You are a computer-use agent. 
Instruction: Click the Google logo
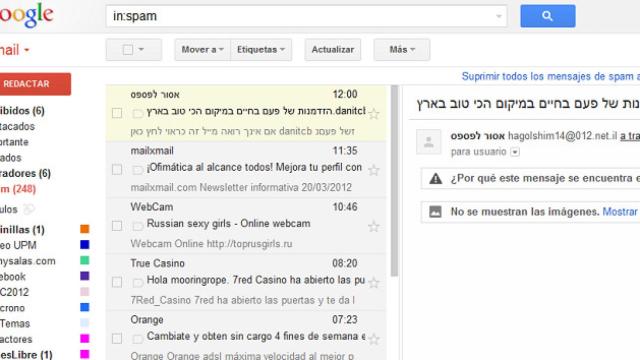[x=27, y=16]
